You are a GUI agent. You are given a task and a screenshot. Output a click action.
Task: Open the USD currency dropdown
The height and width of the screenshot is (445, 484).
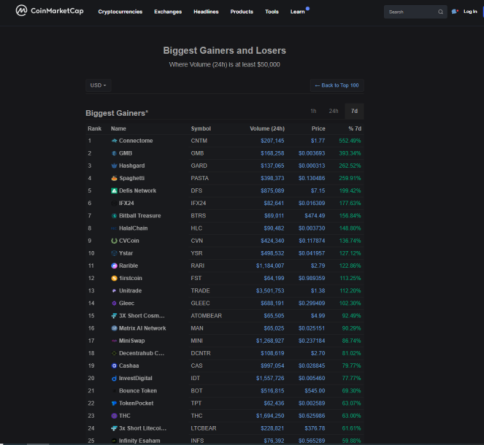coord(98,85)
